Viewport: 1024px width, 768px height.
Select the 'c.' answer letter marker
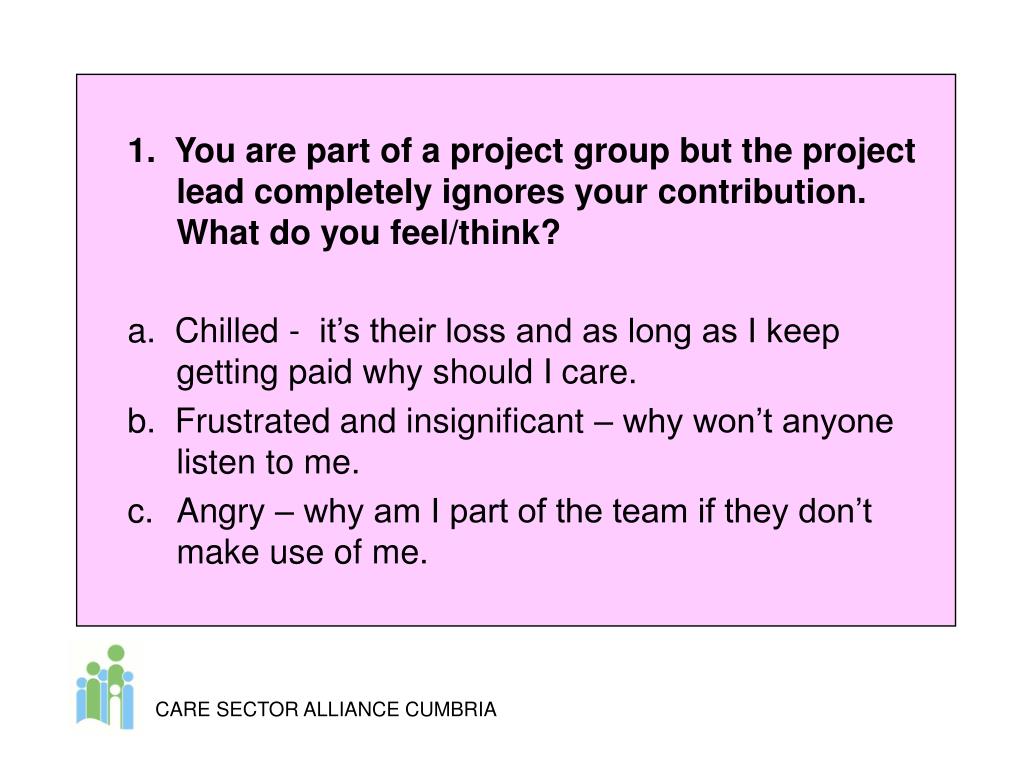pos(140,511)
